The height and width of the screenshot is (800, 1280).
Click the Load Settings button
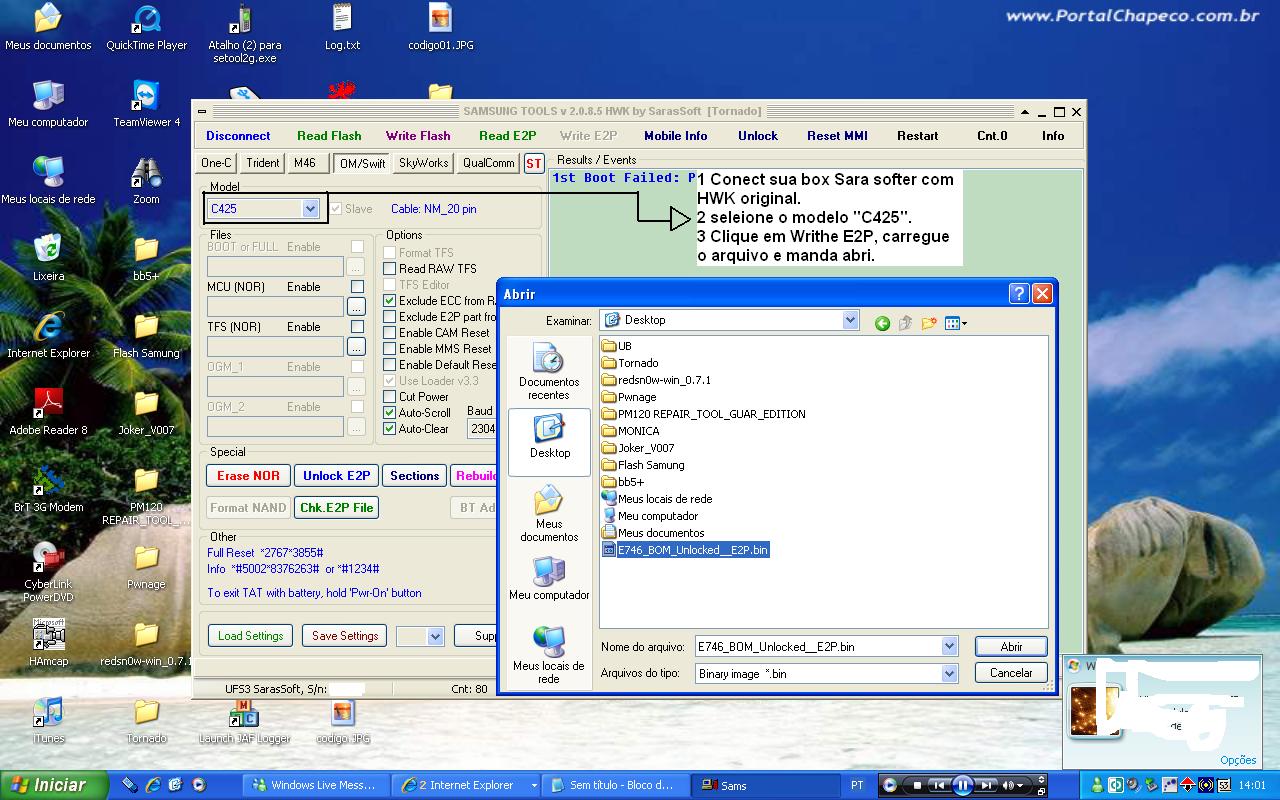click(x=251, y=636)
